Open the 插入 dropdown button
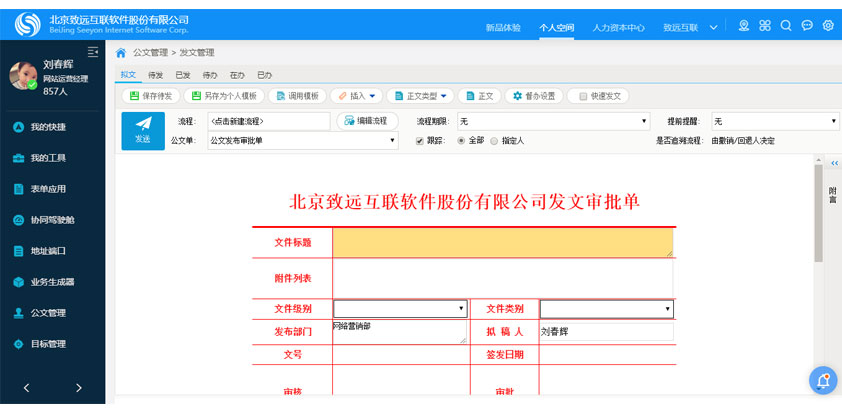The width and height of the screenshot is (842, 415). click(x=357, y=96)
